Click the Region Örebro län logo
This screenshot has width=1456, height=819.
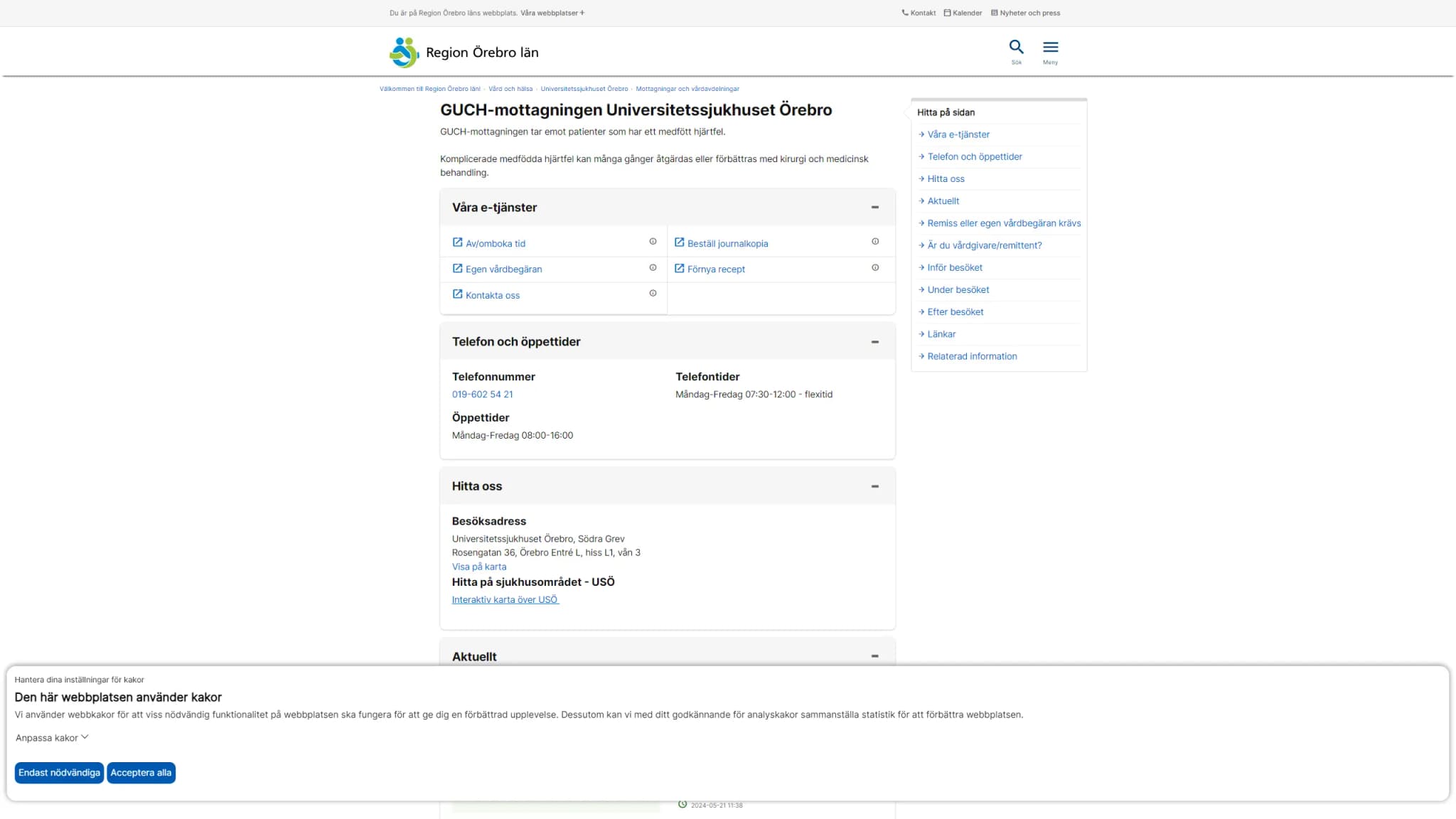pyautogui.click(x=464, y=53)
